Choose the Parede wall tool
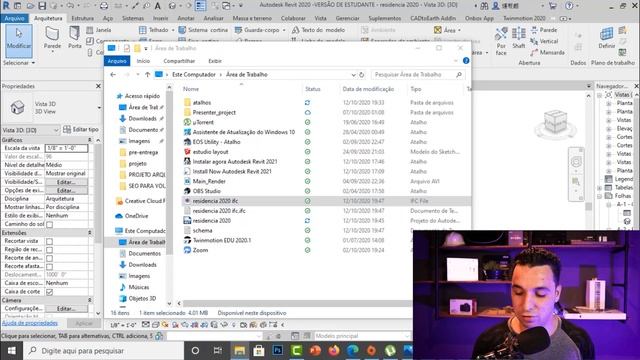Viewport: 640px width, 360px height. tap(52, 38)
